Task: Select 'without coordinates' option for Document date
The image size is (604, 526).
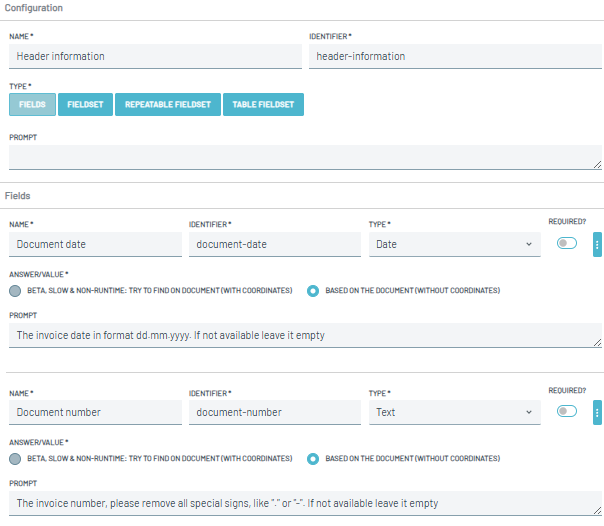Action: [x=313, y=291]
